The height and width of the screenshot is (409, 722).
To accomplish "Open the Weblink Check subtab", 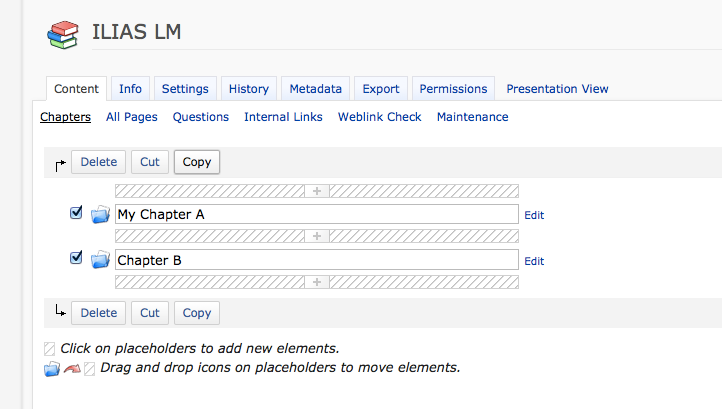I will point(379,117).
